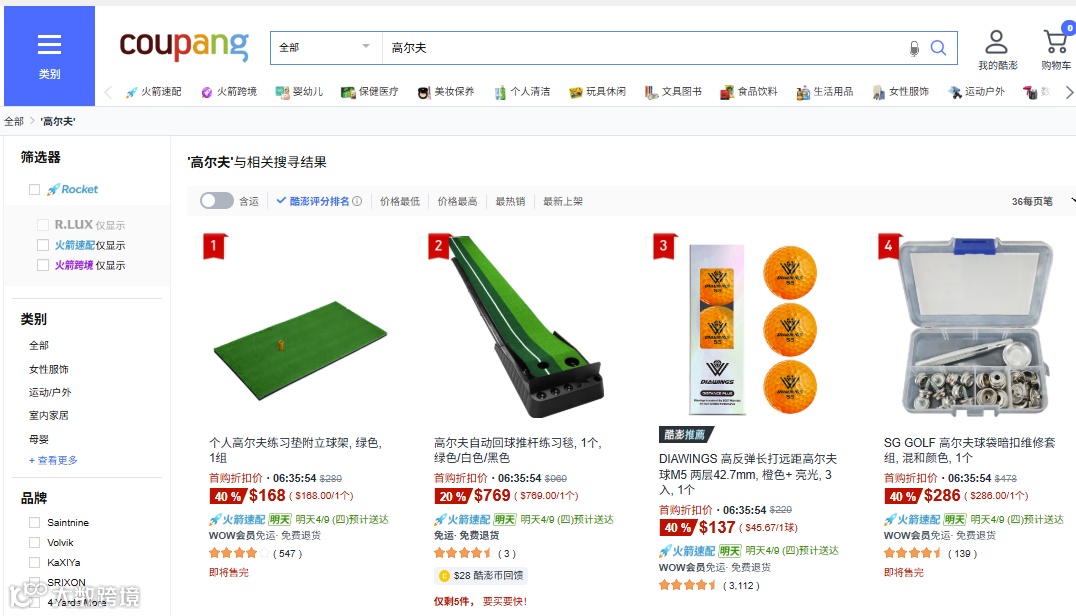This screenshot has width=1076, height=616.
Task: Check the Rocket filter checkbox
Action: [34, 189]
